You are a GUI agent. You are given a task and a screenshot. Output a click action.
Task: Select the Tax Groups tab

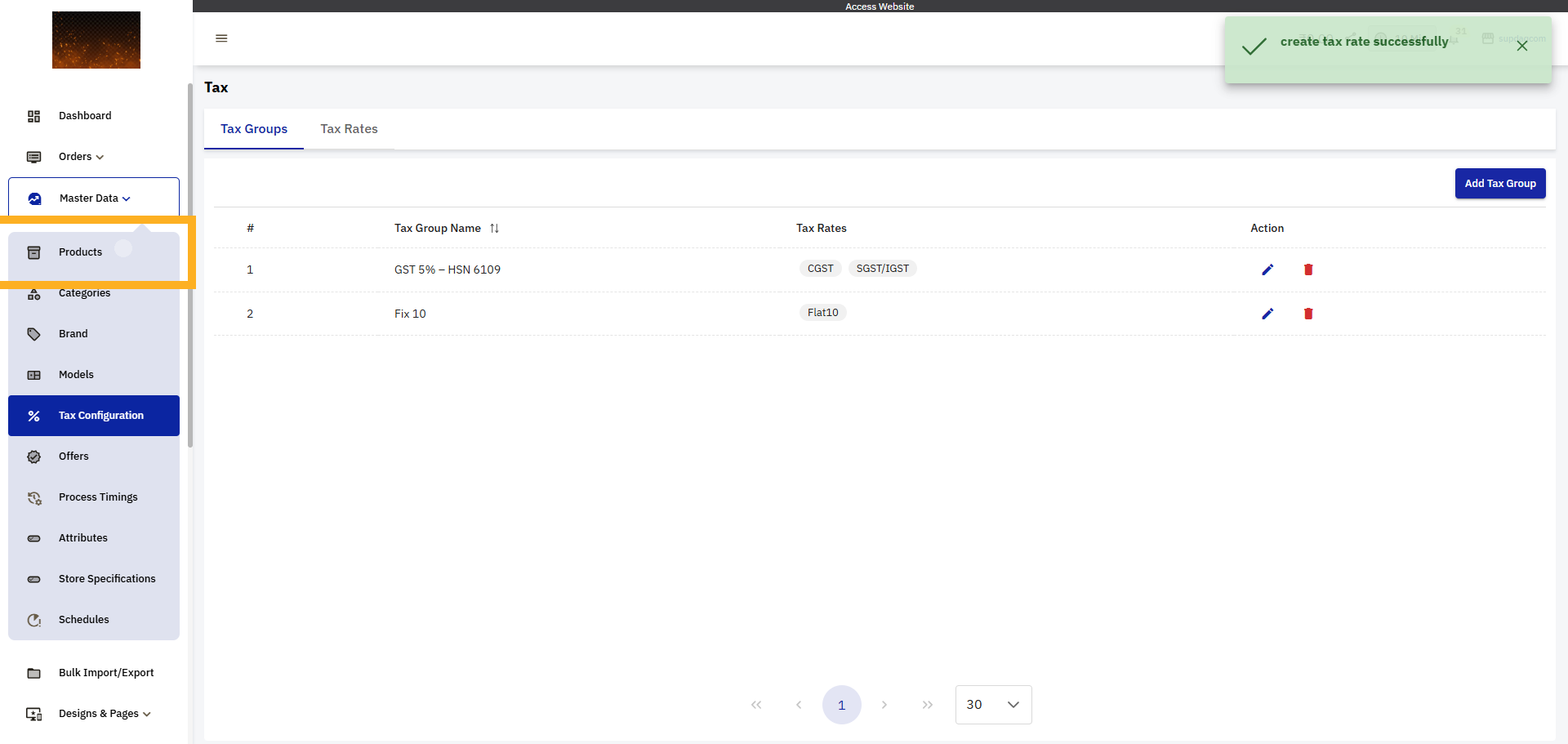coord(254,129)
